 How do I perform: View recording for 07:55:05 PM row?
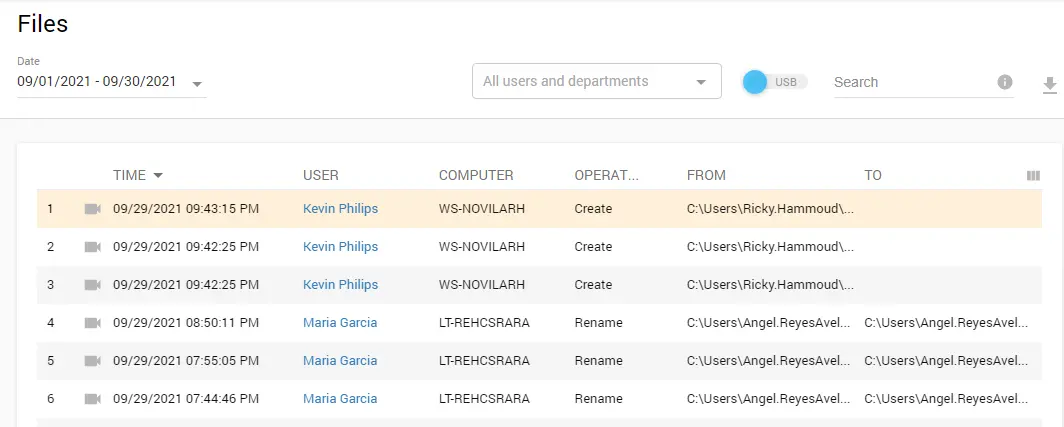click(x=92, y=361)
